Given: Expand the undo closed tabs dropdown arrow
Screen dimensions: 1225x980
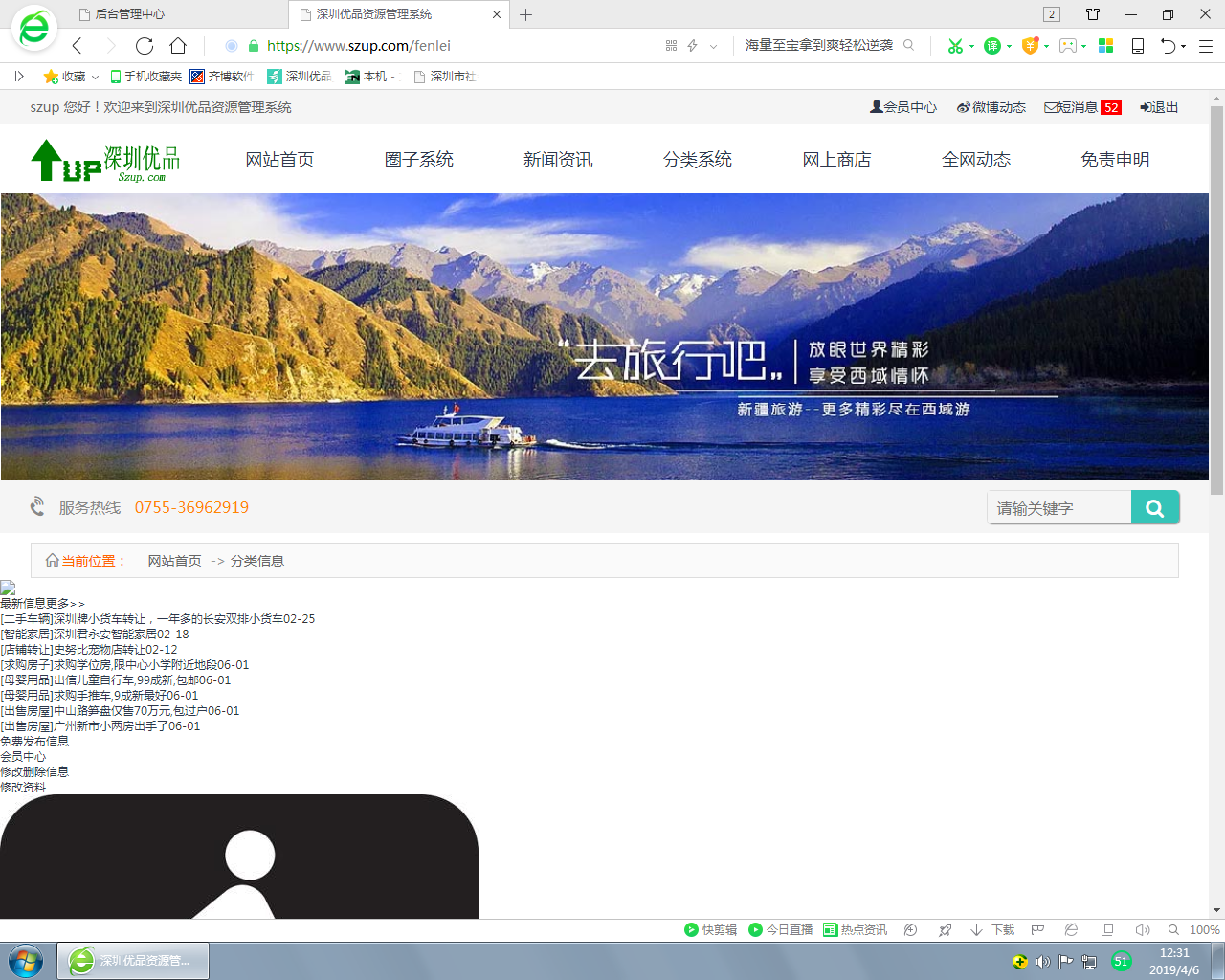Looking at the screenshot, I should point(1184,46).
